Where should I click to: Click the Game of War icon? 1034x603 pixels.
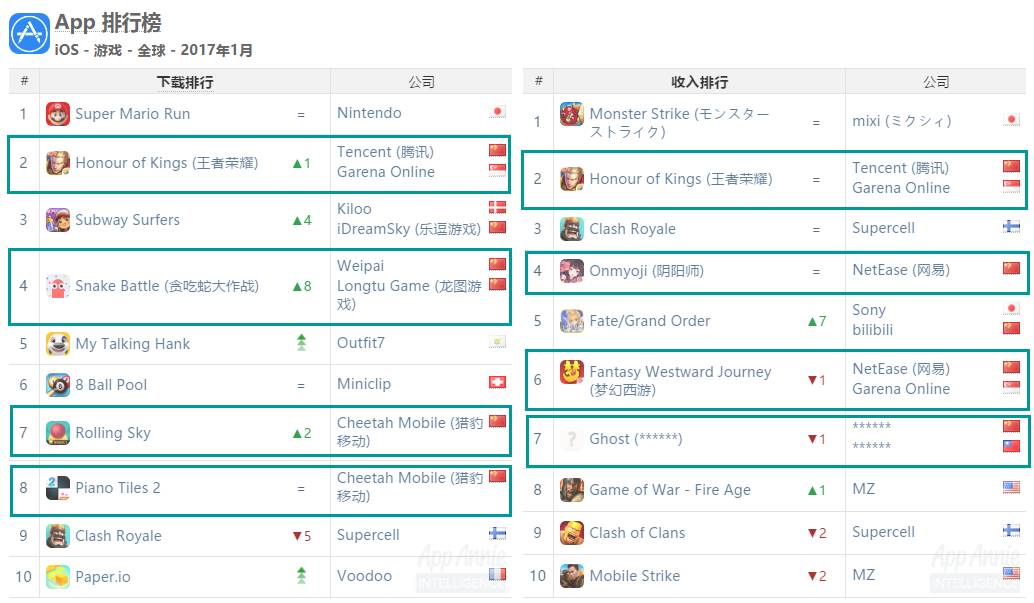pyautogui.click(x=572, y=490)
